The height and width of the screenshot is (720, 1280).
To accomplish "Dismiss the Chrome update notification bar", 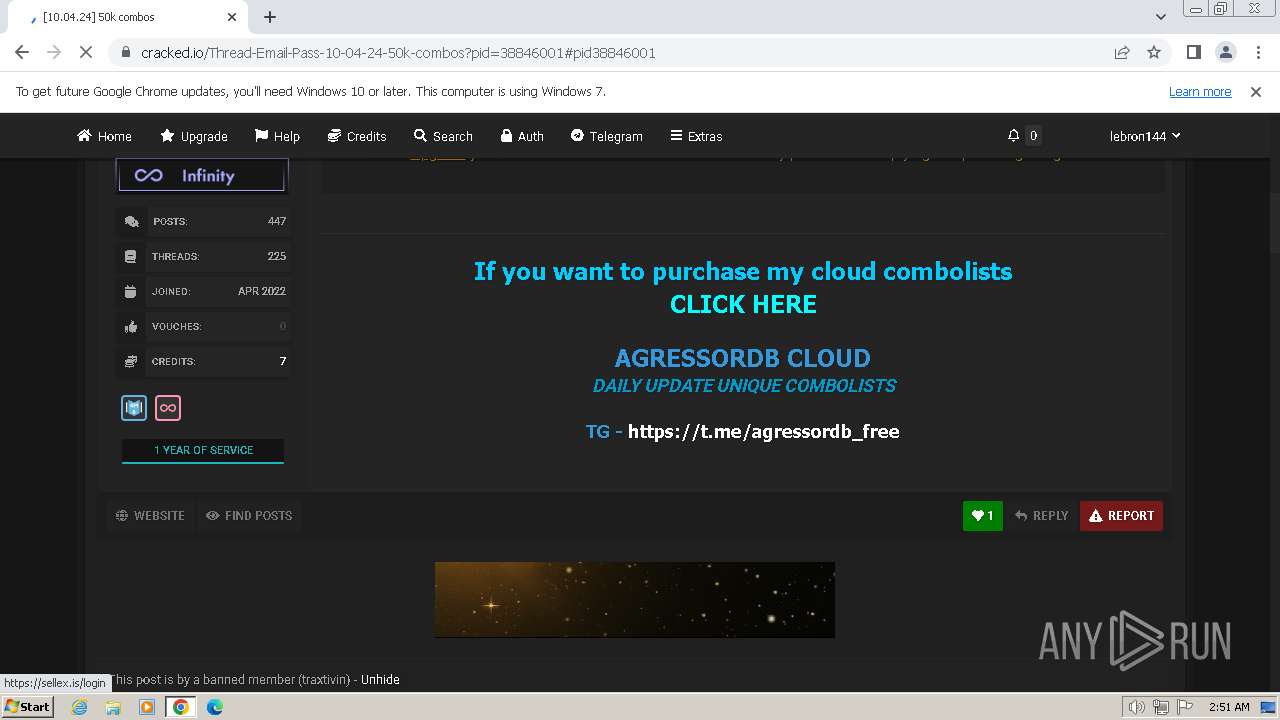I will tap(1256, 91).
